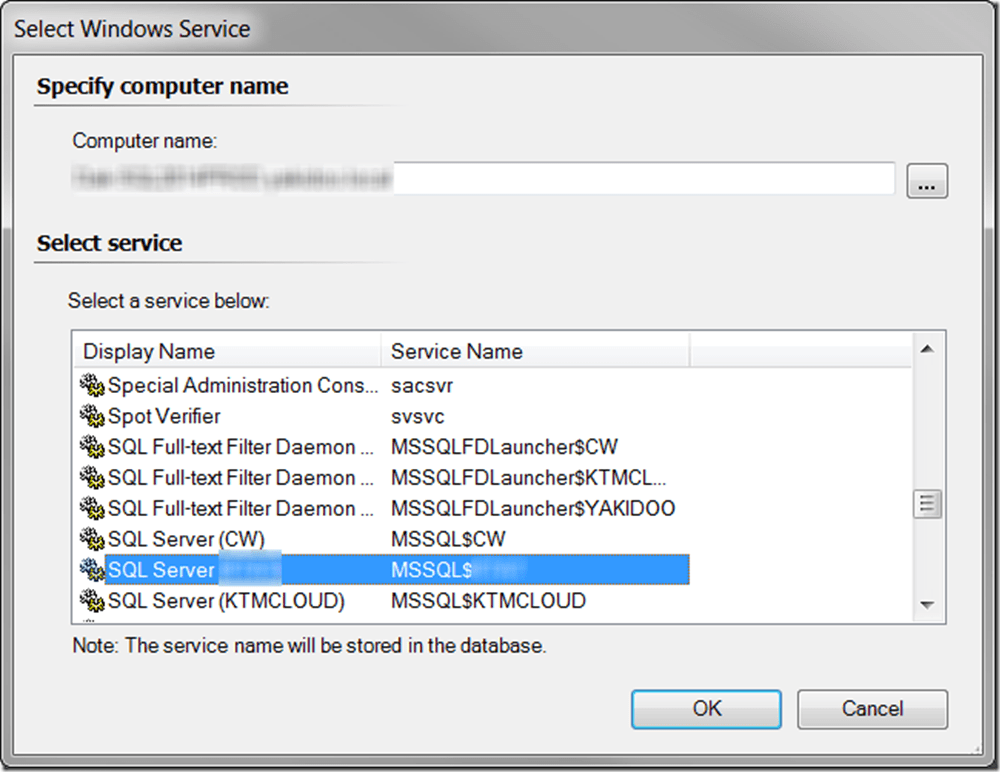
Task: Click the icon of the highlighted SQL Server row
Action: (92, 570)
